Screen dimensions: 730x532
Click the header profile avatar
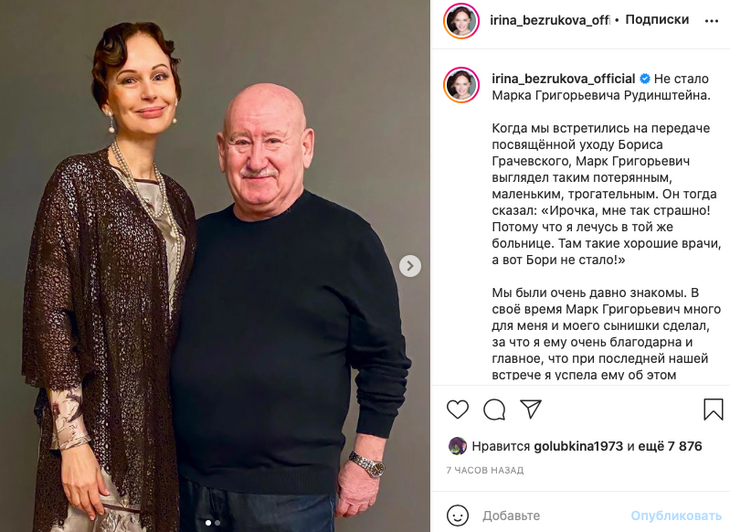[461, 20]
